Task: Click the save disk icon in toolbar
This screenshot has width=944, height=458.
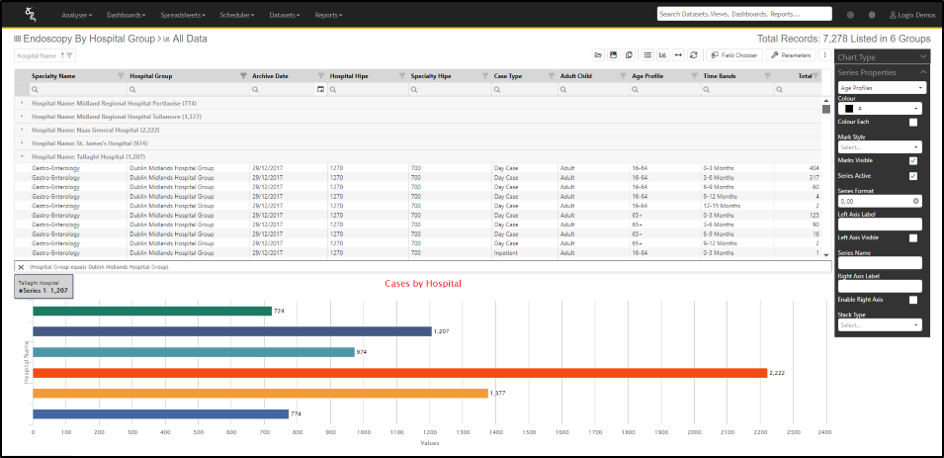Action: 613,55
